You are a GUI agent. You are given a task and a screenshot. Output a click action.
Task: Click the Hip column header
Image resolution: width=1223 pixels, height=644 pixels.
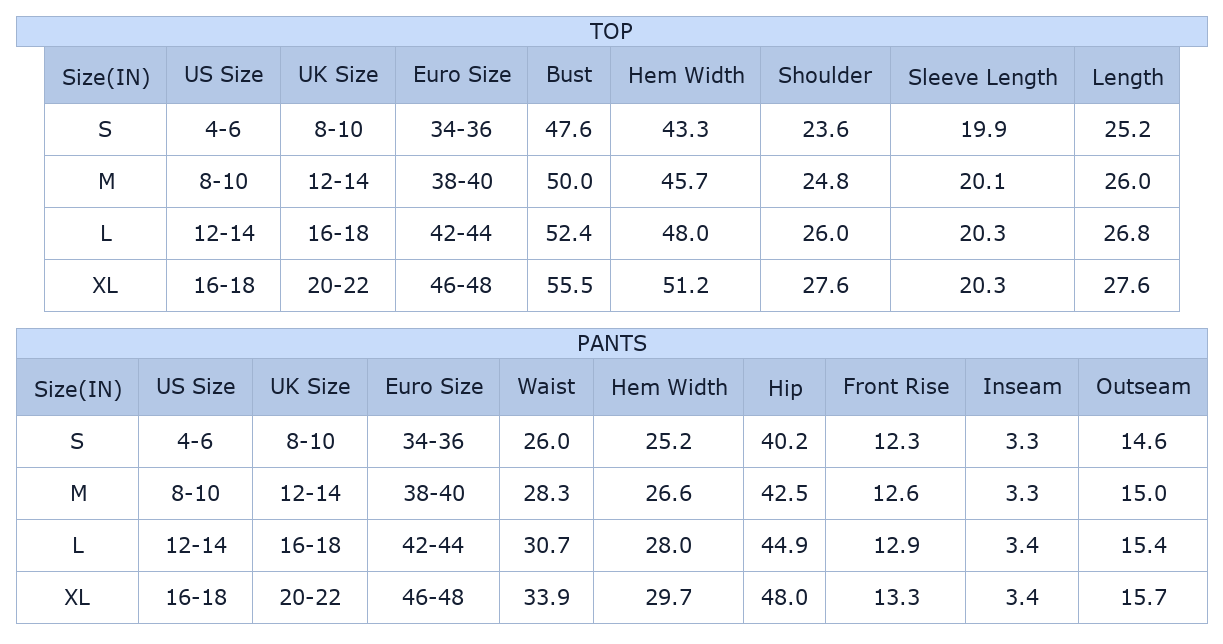(x=785, y=388)
